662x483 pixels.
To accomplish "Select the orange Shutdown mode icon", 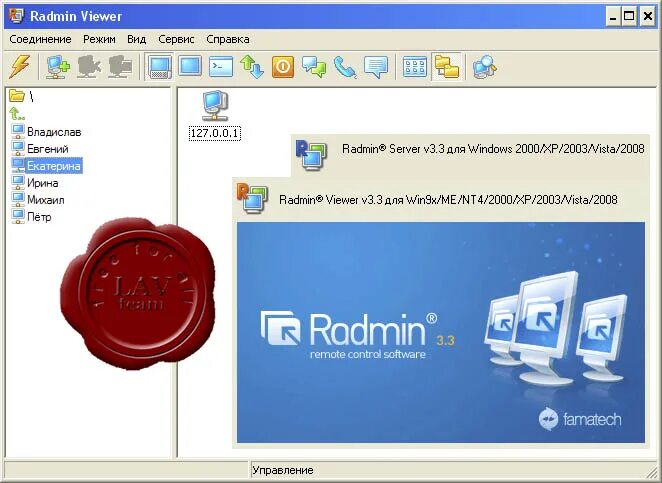I will point(283,67).
